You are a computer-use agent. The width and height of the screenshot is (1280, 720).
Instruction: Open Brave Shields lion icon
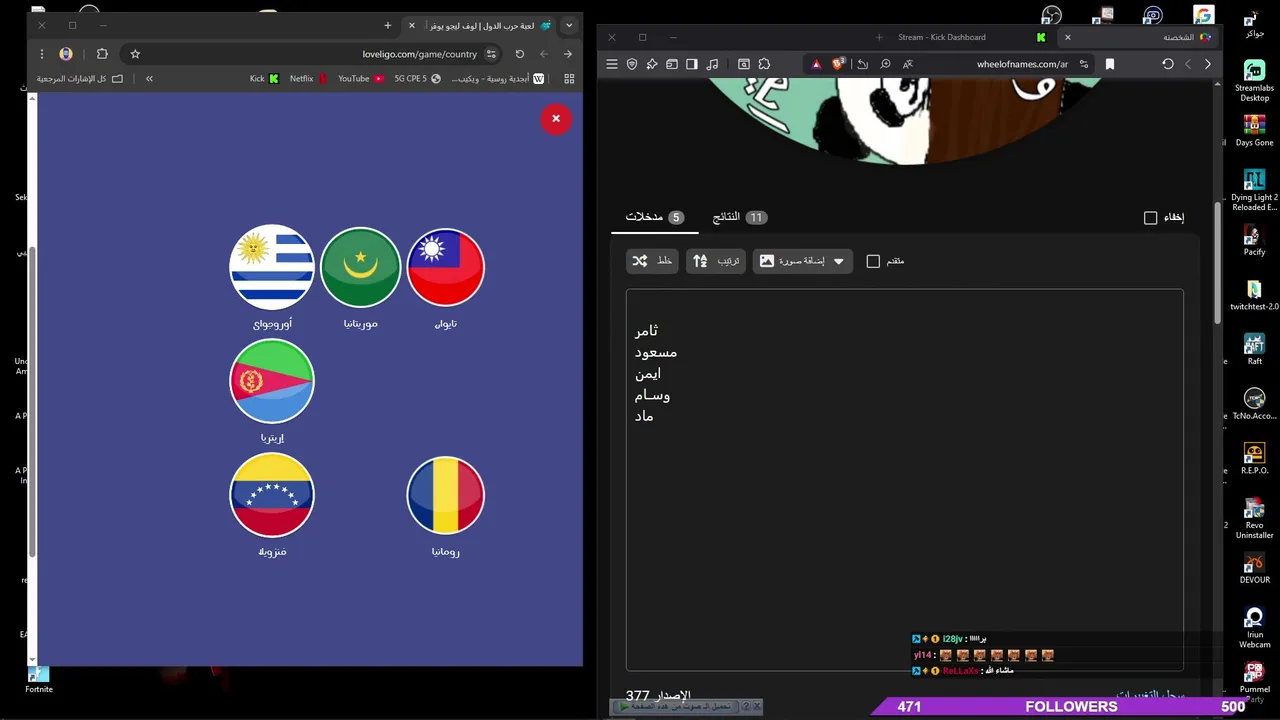click(839, 64)
